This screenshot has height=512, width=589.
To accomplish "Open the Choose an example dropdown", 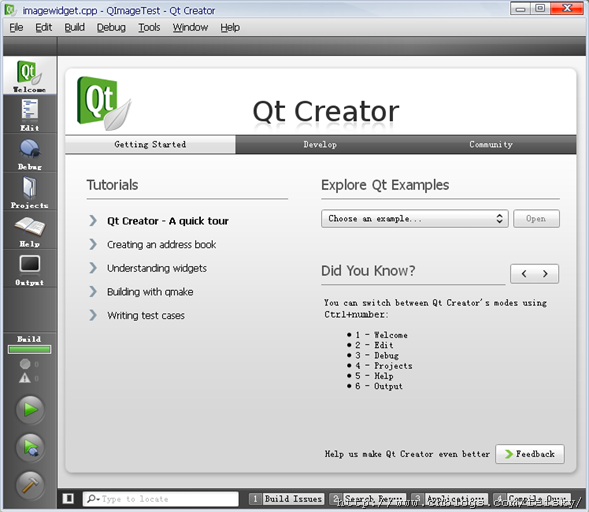I will pos(415,219).
